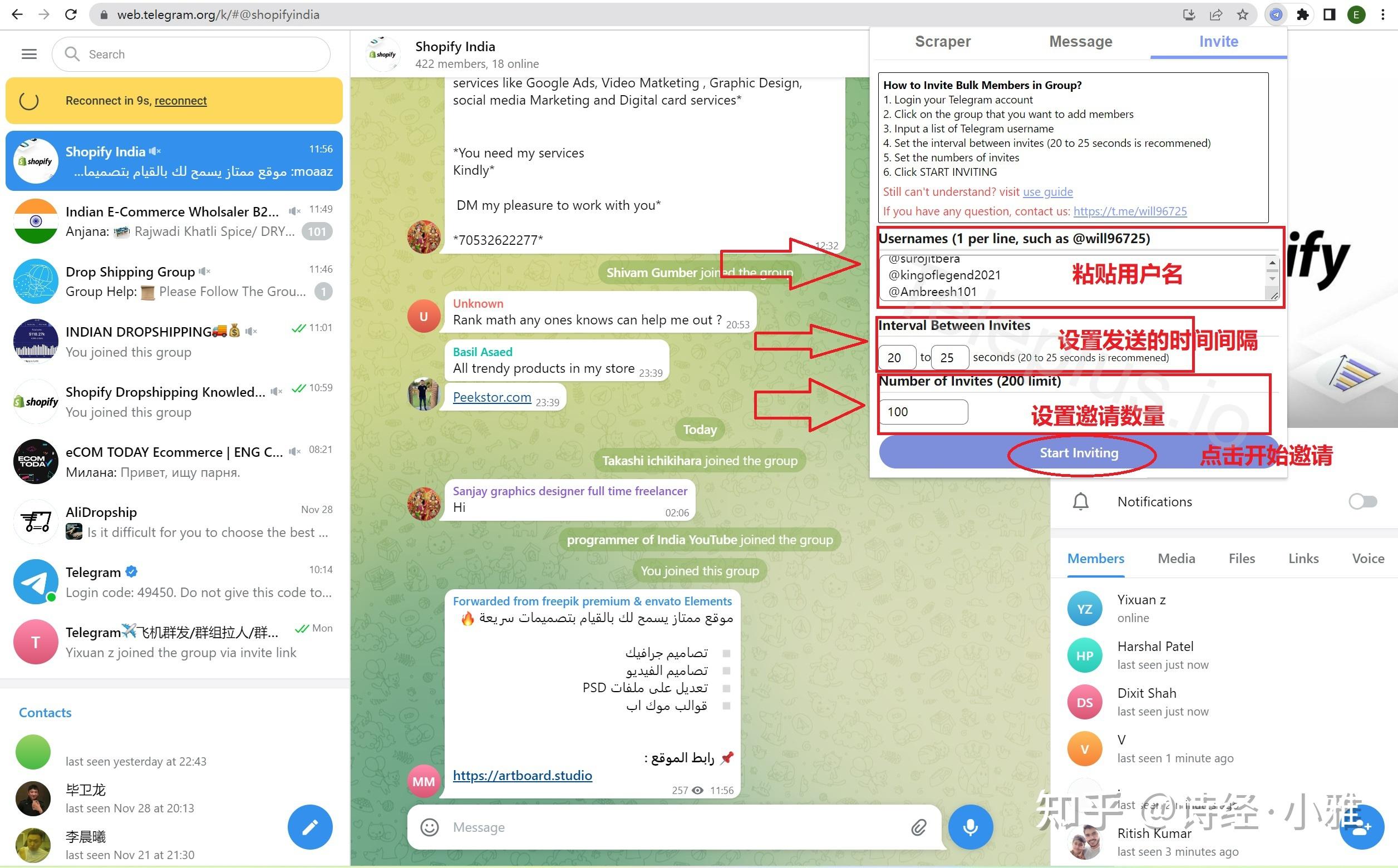The height and width of the screenshot is (868, 1398).
Task: Click the Interval Between Invites minimum value
Action: [896, 356]
